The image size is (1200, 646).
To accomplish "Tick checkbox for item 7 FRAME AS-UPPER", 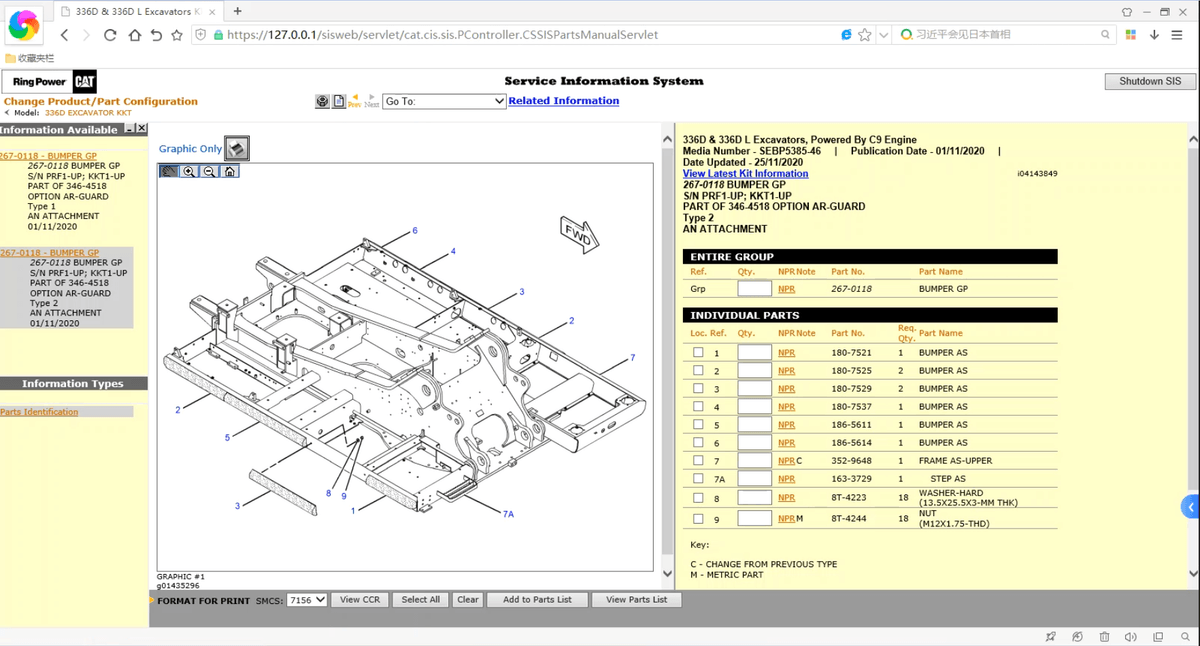I will click(x=698, y=461).
